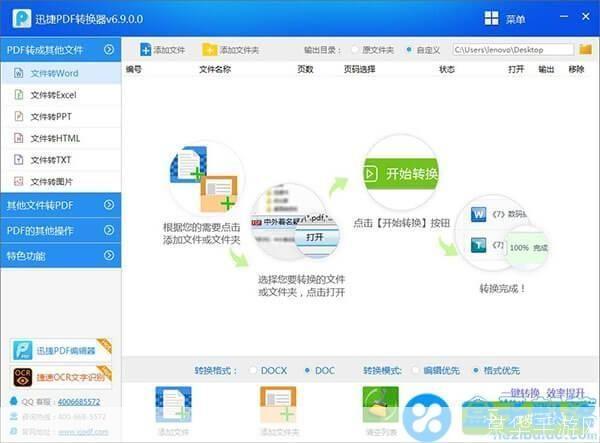The image size is (600, 443).
Task: Click the output path field C:\Users\lenovo\Desktop
Action: [x=513, y=50]
